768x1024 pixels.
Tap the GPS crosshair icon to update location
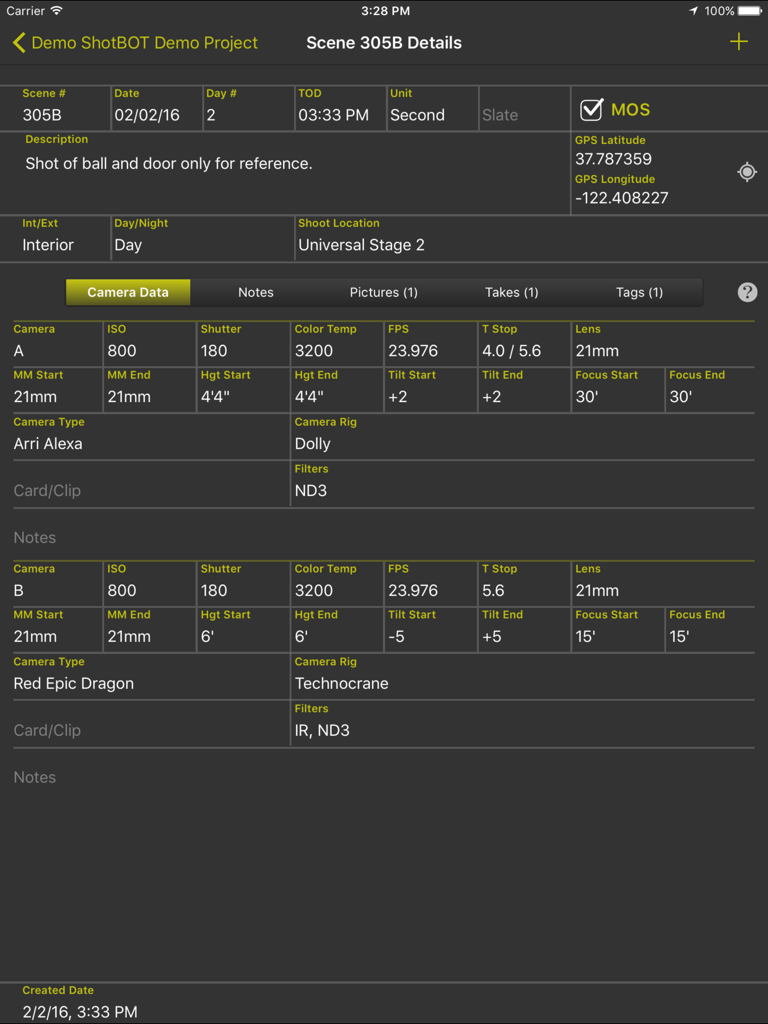pyautogui.click(x=747, y=172)
